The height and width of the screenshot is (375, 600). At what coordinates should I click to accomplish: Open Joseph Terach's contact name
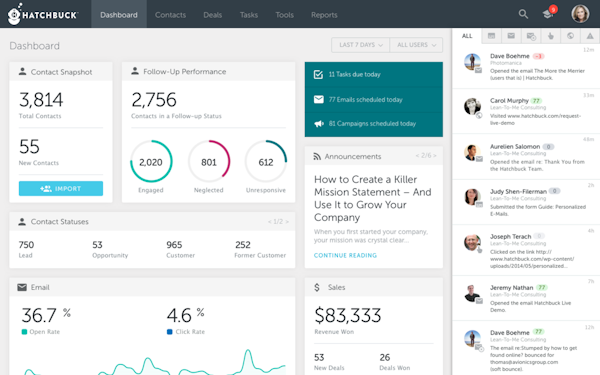point(510,236)
